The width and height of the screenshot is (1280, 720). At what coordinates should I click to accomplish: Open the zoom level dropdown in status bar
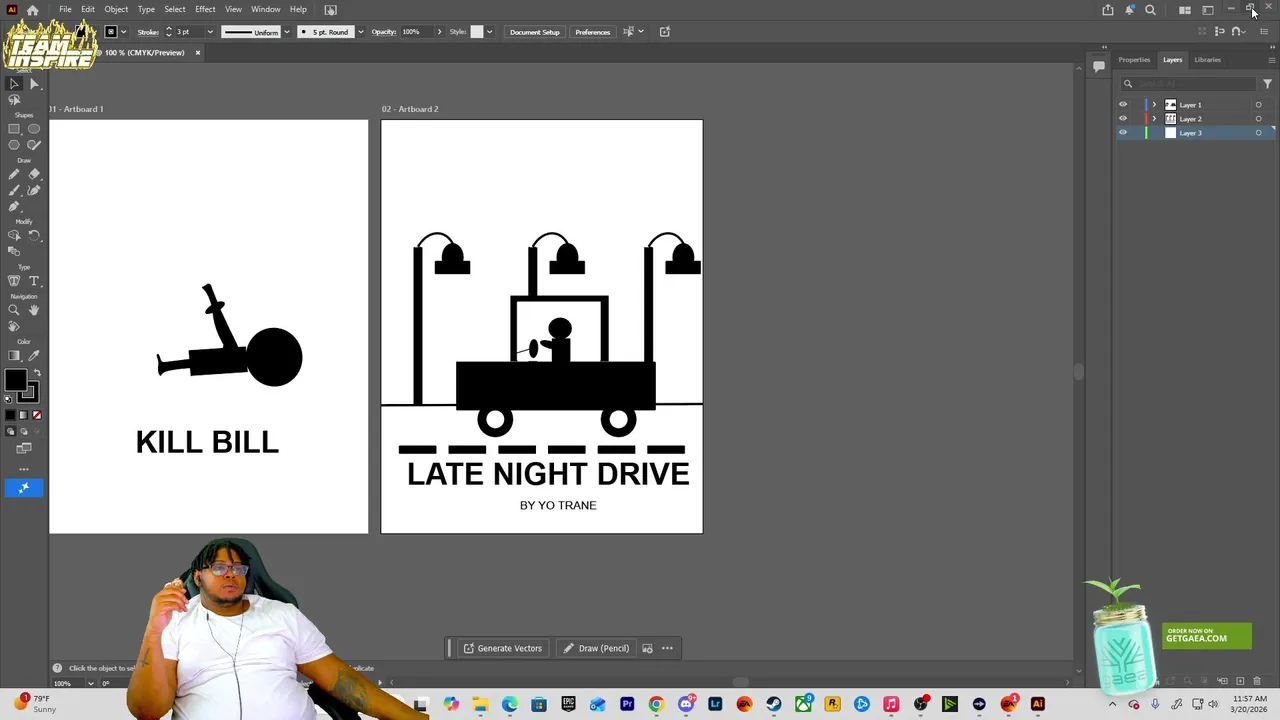90,683
